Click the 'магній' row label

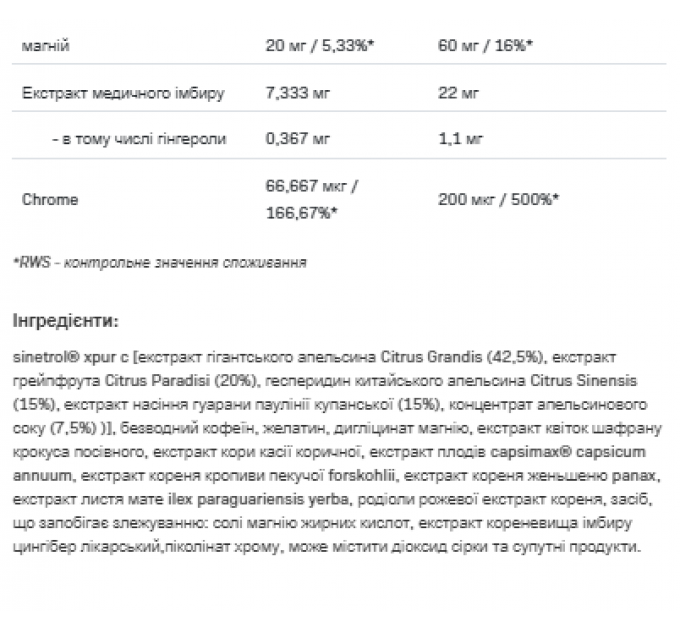[x=46, y=46]
